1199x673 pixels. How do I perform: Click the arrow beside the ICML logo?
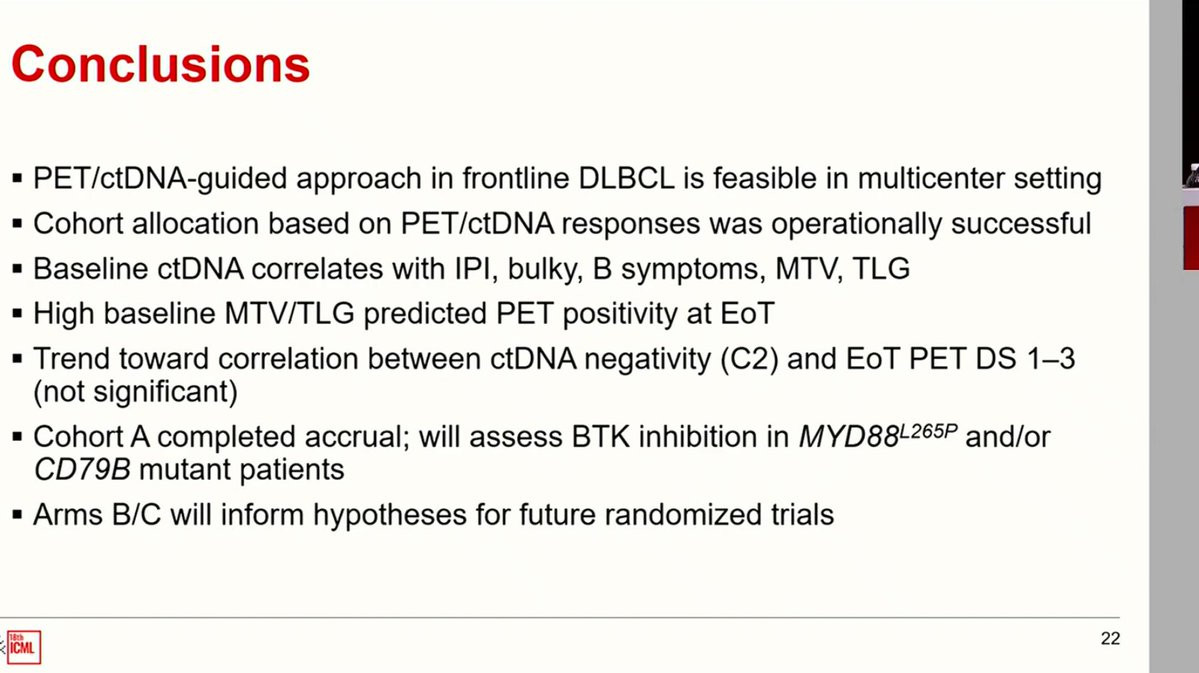[2, 647]
